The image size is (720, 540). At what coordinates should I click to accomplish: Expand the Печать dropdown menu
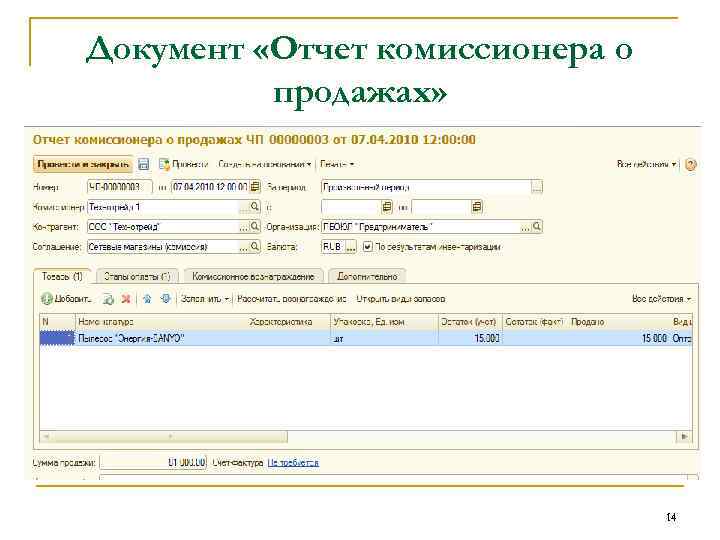(337, 164)
